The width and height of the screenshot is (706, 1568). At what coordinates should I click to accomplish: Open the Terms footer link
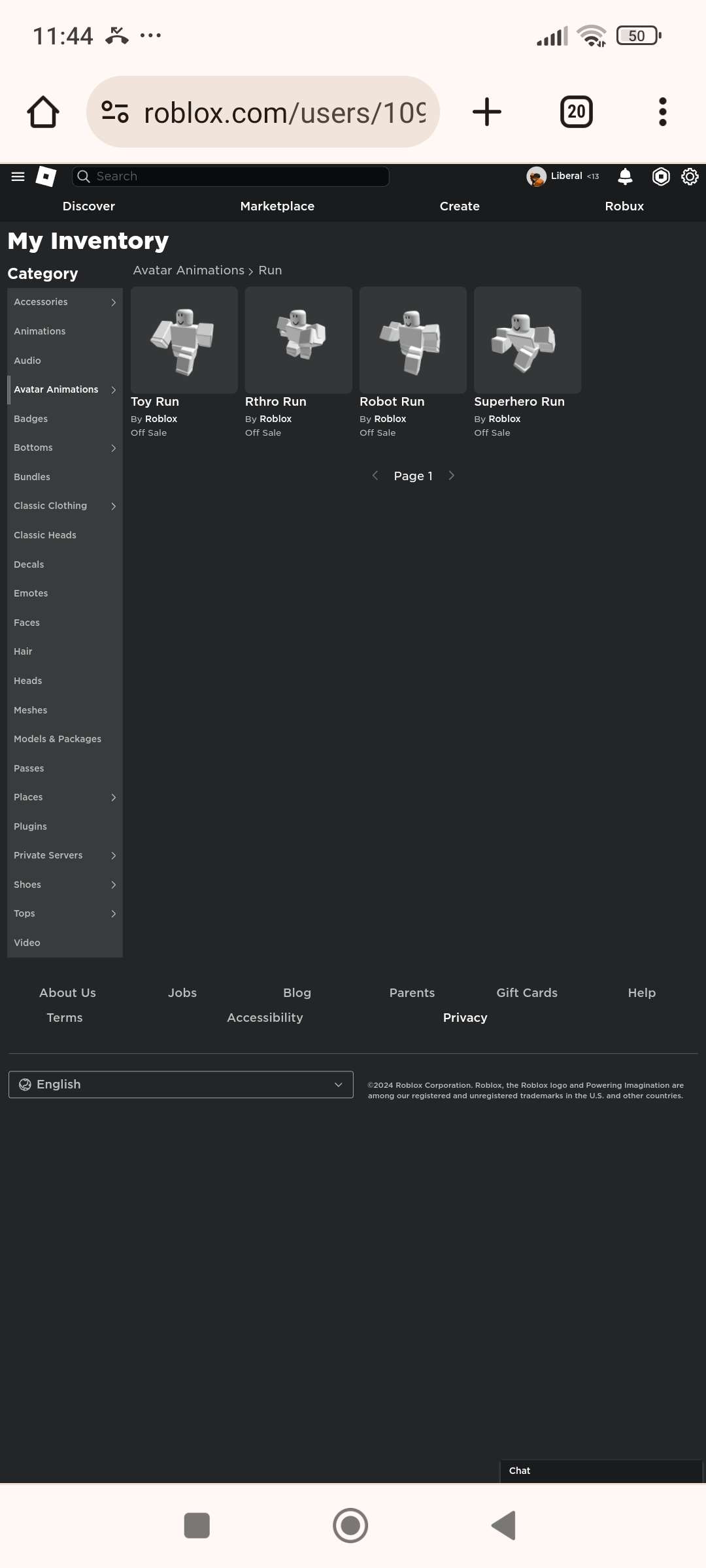coord(65,1018)
